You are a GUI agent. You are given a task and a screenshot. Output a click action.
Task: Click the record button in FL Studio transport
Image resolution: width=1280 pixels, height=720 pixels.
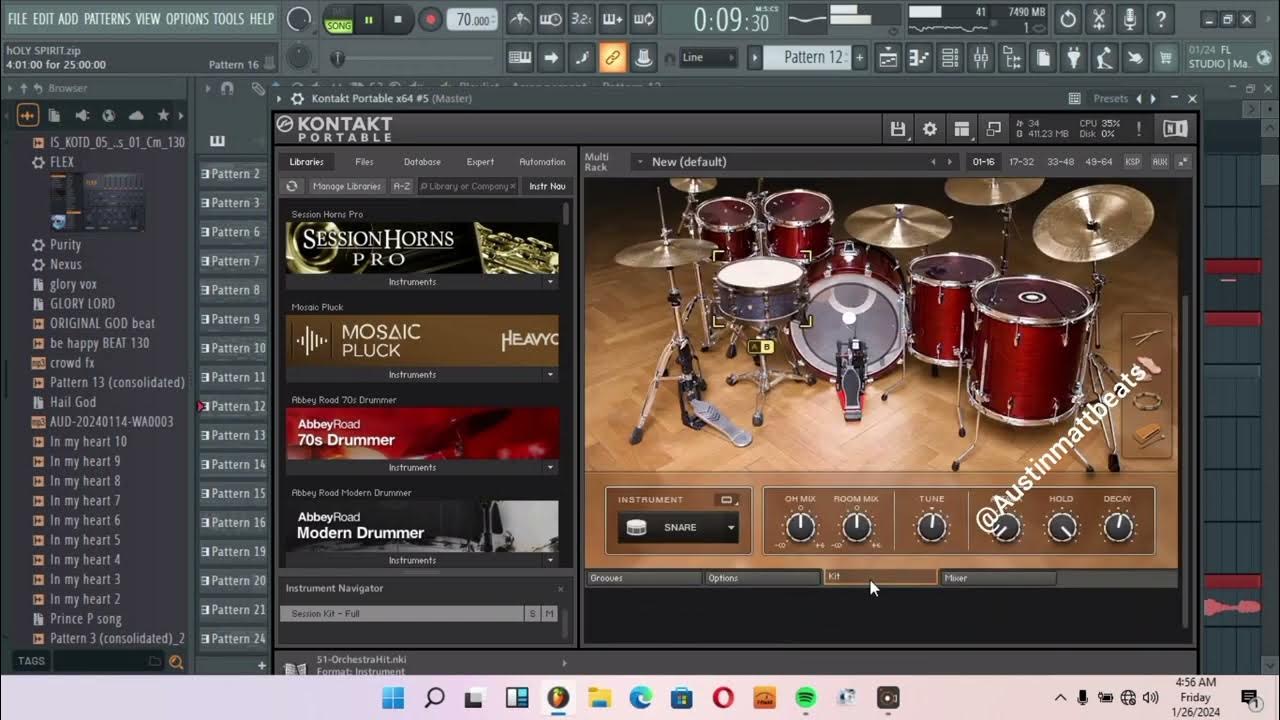(x=431, y=19)
